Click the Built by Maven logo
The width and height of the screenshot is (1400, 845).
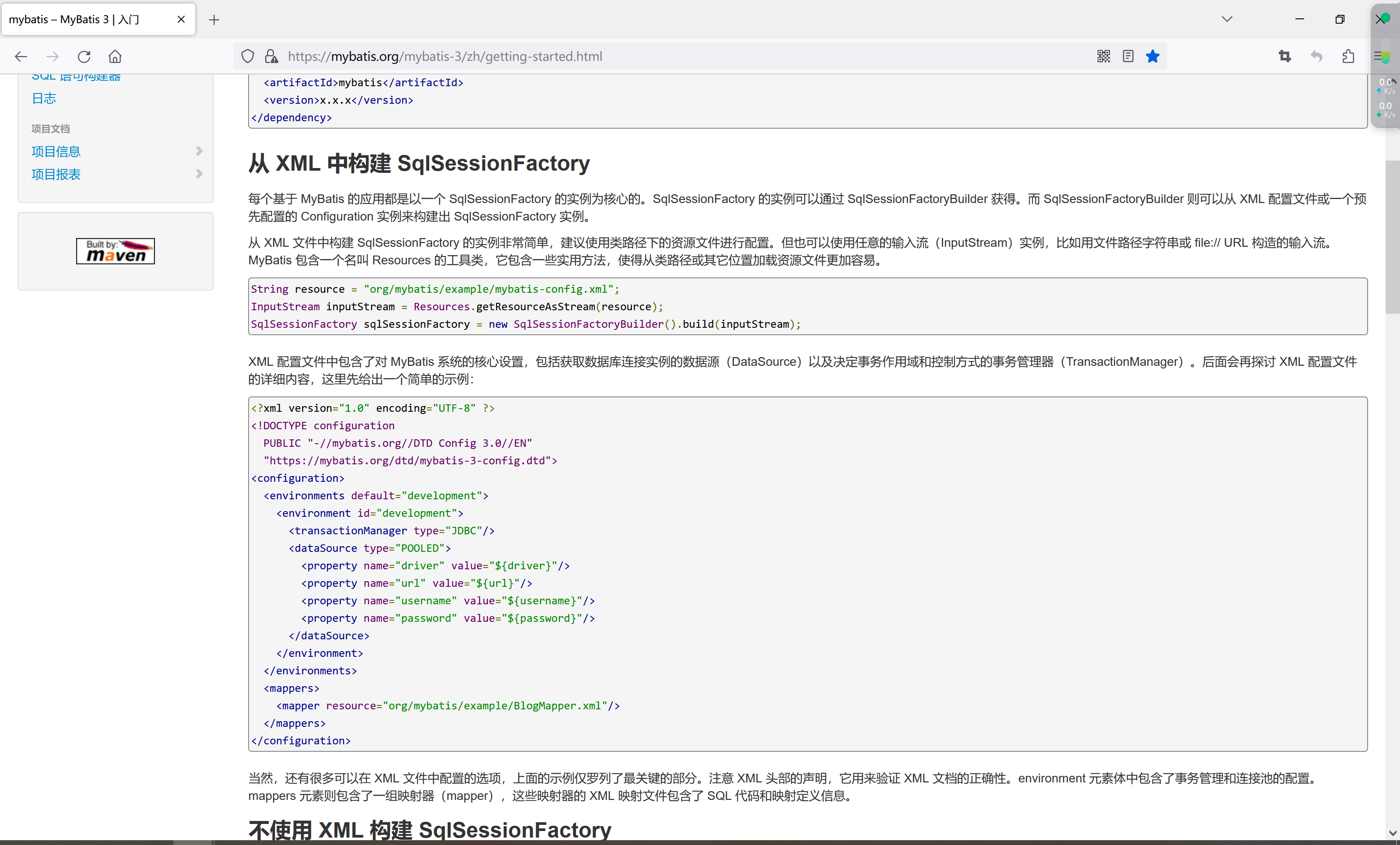[x=115, y=251]
